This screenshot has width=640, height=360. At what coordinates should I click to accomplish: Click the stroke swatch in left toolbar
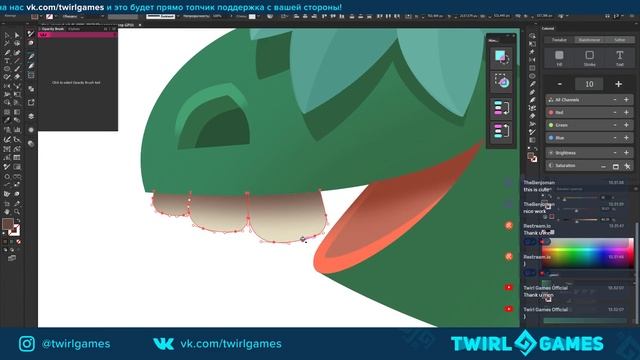(15, 231)
